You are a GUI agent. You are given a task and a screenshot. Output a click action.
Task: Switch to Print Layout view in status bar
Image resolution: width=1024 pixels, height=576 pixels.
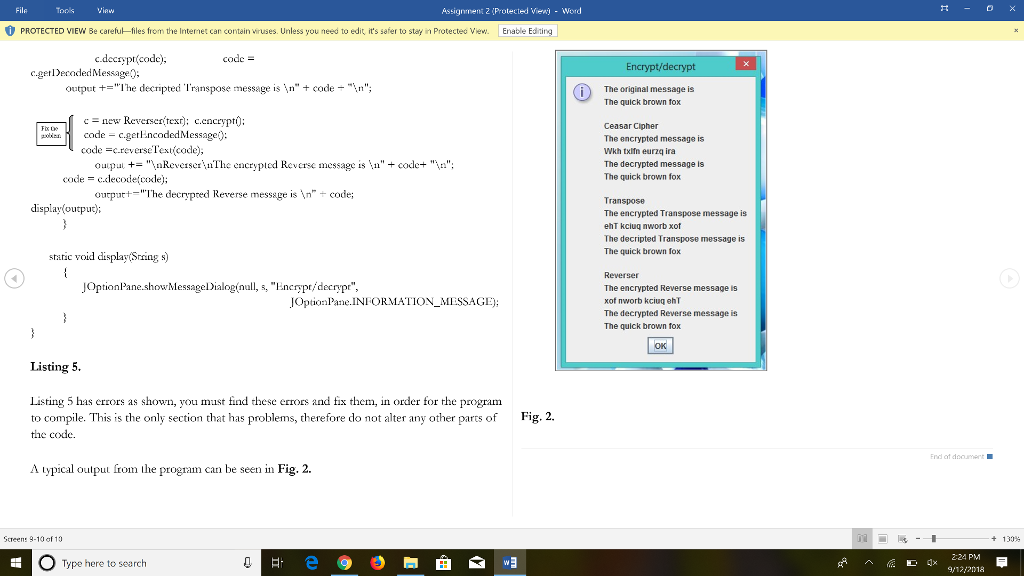pyautogui.click(x=882, y=538)
